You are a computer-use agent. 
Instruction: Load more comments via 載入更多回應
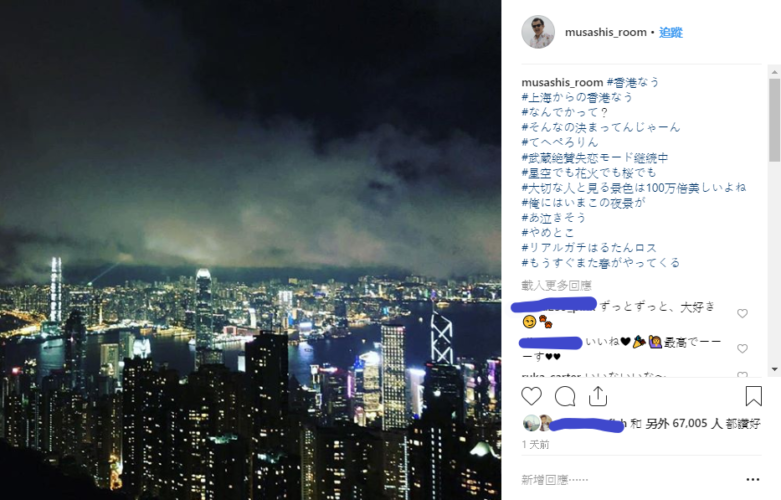point(556,285)
